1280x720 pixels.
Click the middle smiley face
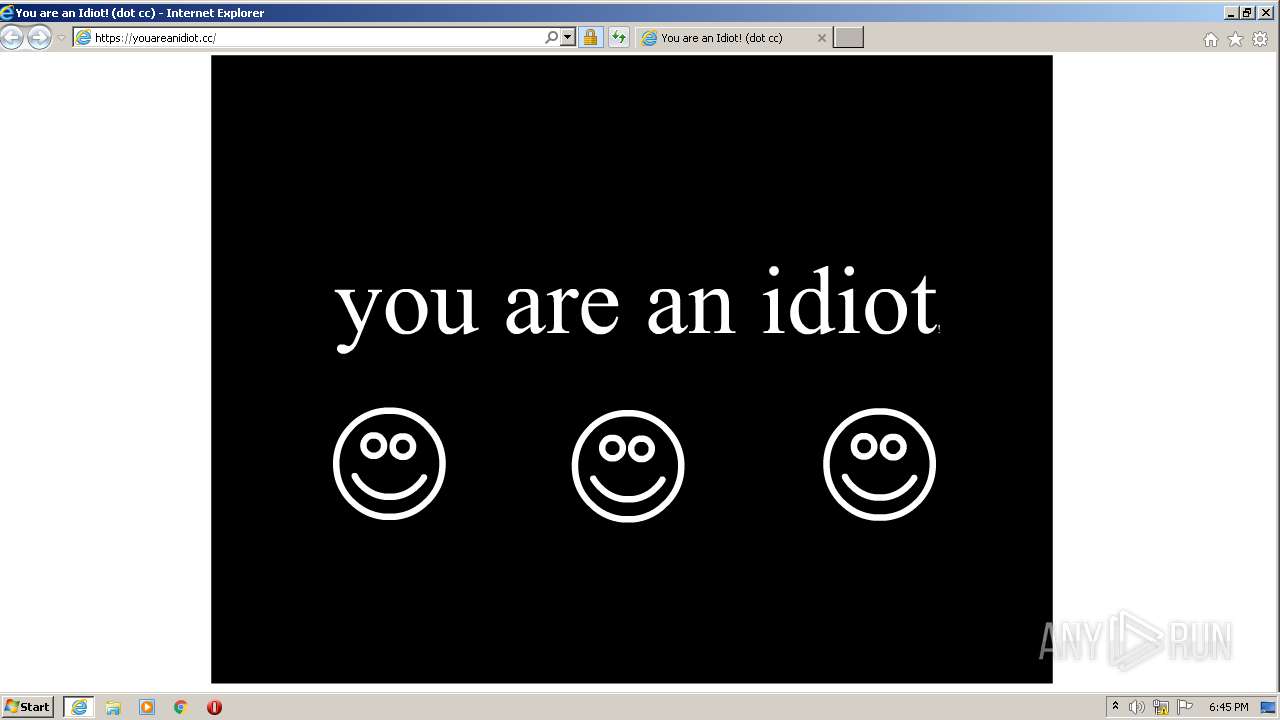(x=628, y=466)
